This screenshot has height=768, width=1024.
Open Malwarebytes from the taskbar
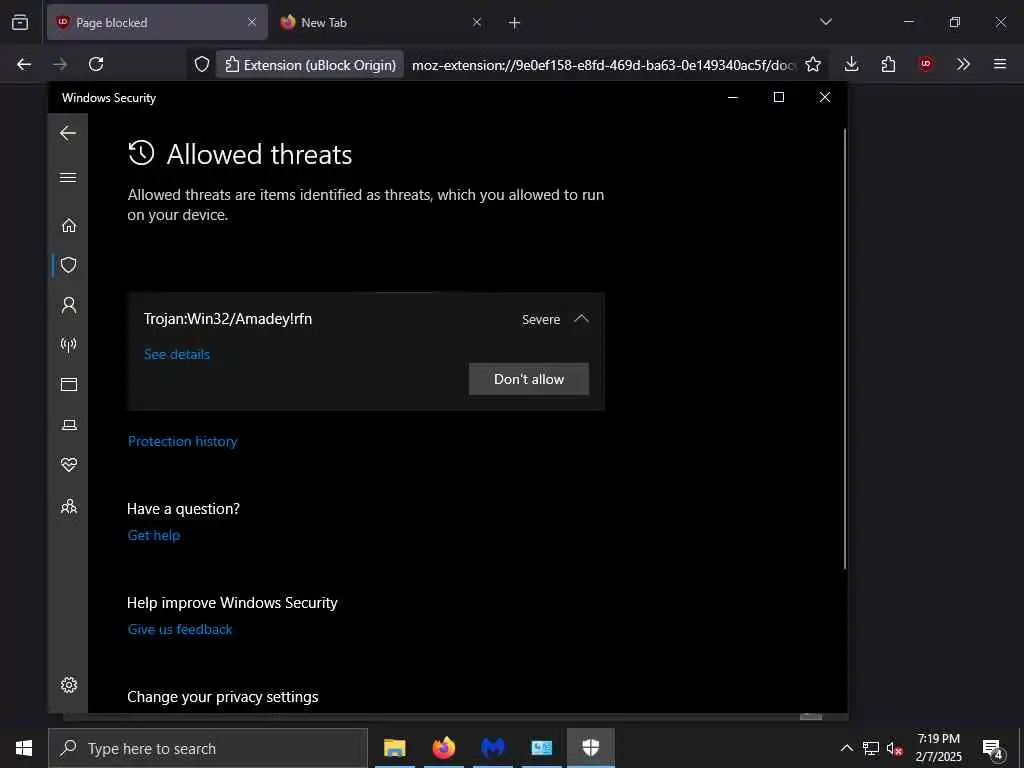pyautogui.click(x=493, y=748)
